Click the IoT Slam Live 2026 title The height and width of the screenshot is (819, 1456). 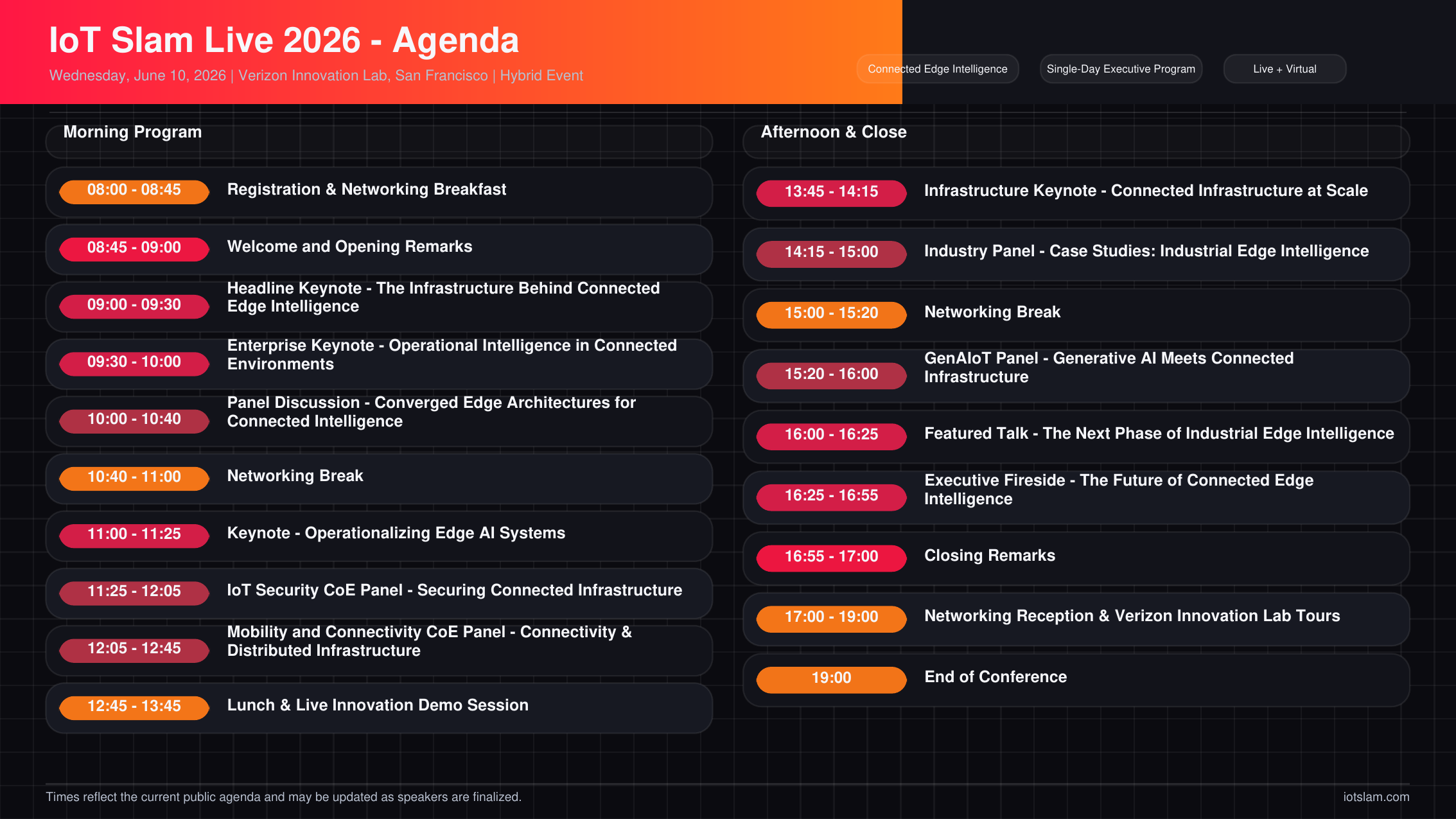coord(284,40)
